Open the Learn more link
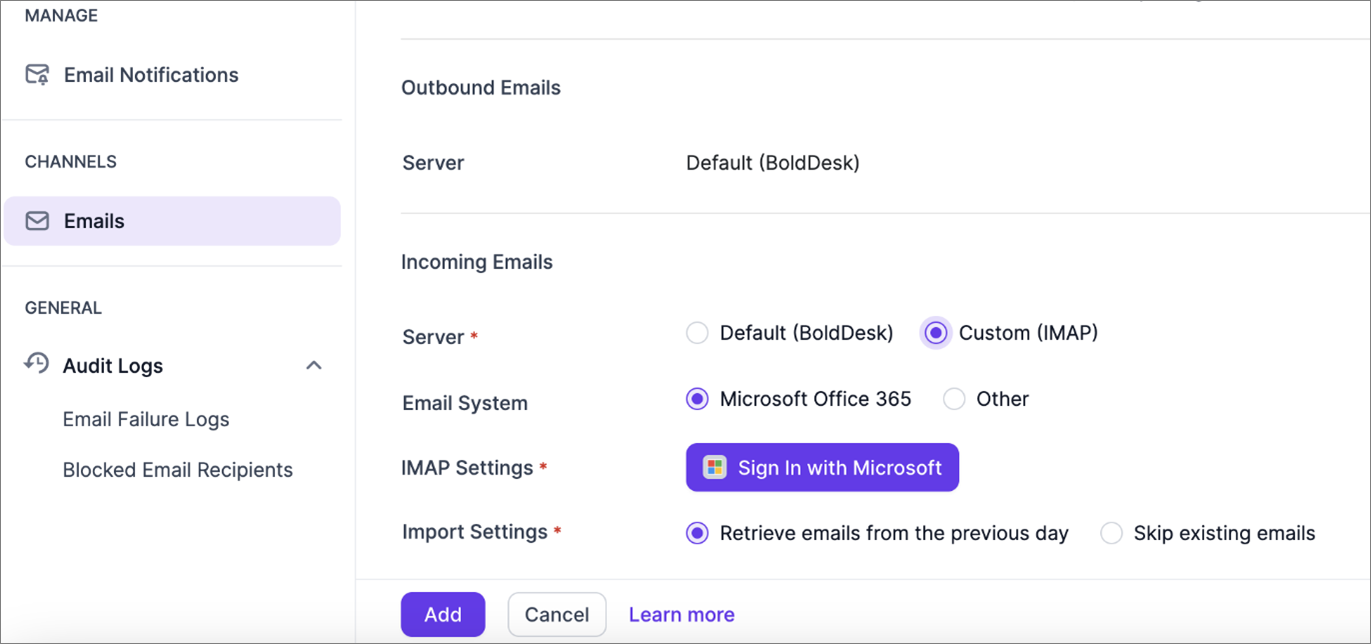This screenshot has height=644, width=1371. pos(682,615)
